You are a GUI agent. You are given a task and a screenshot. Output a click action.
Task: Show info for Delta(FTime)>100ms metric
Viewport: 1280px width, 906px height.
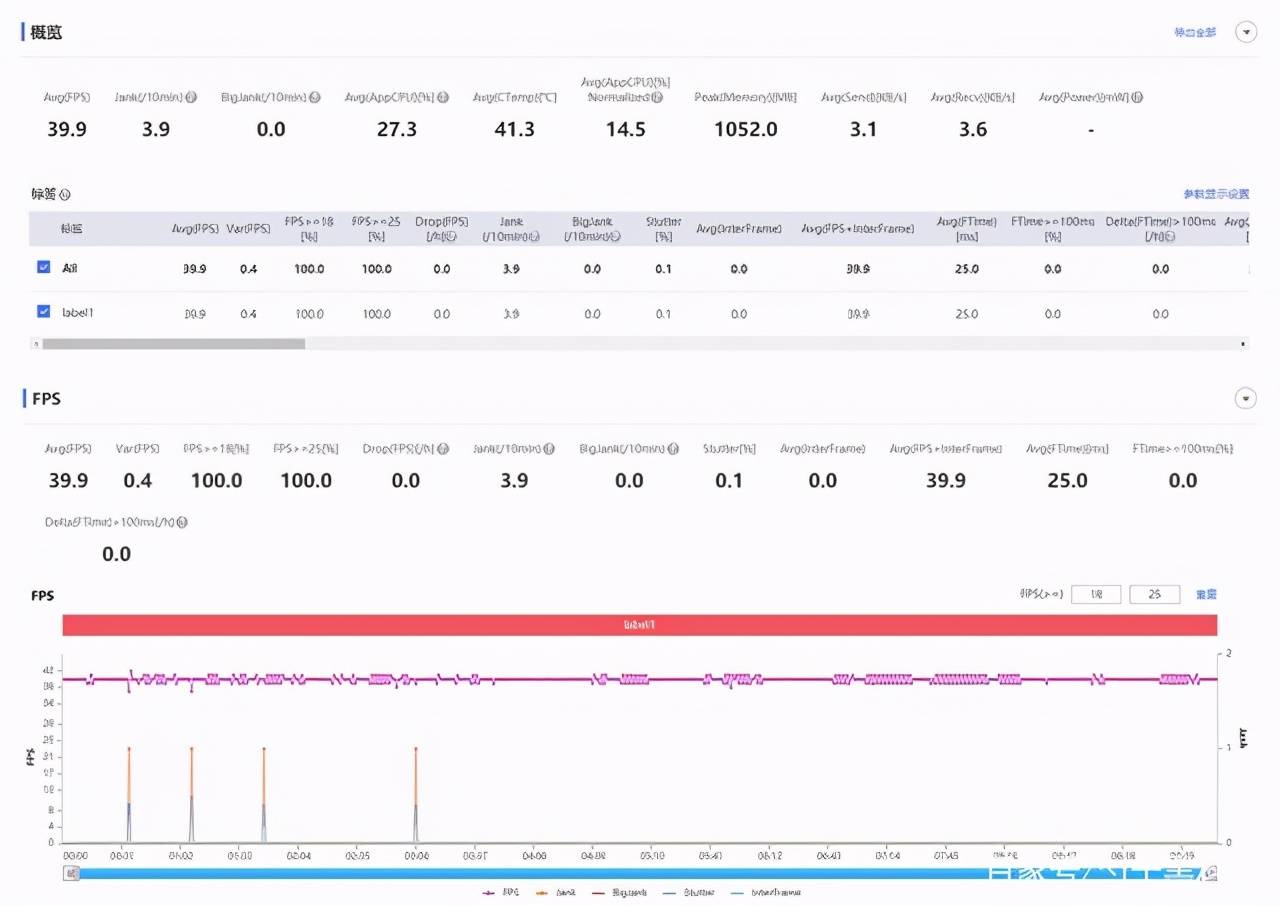[182, 522]
